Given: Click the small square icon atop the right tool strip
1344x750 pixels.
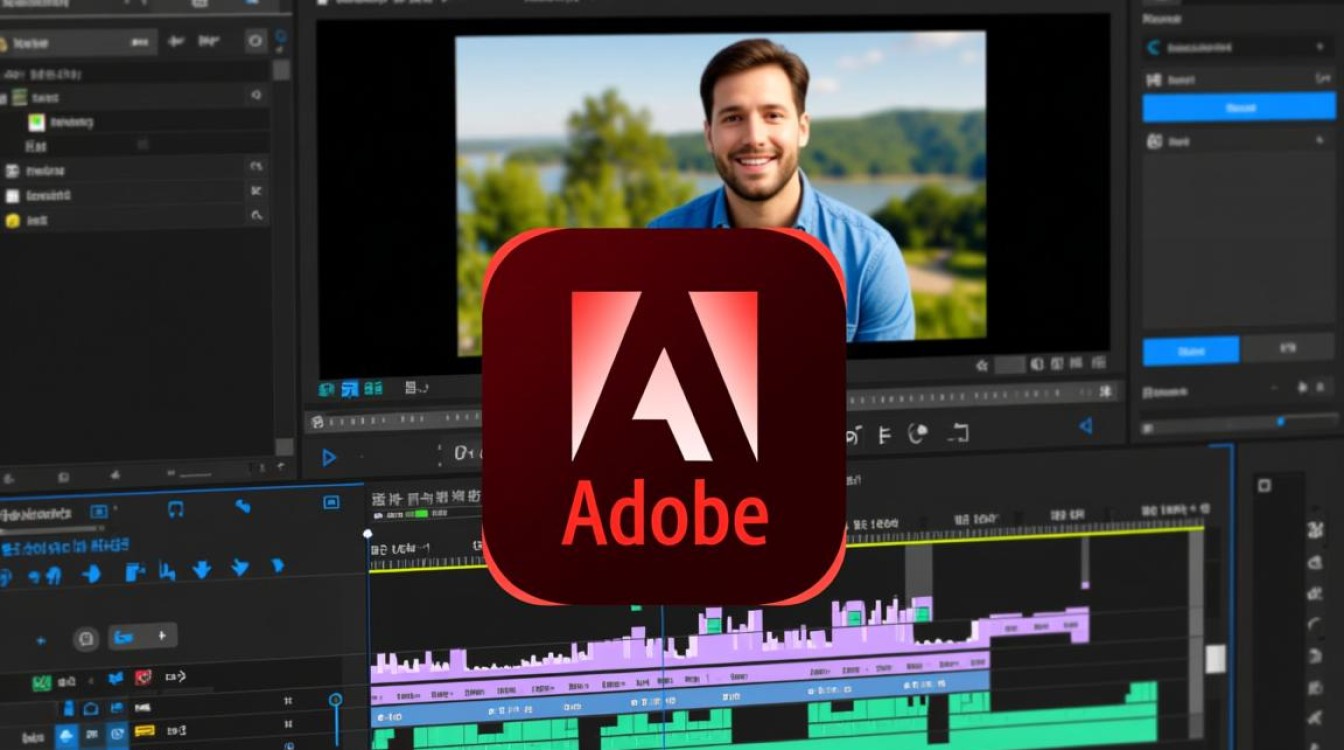Looking at the screenshot, I should (1264, 486).
